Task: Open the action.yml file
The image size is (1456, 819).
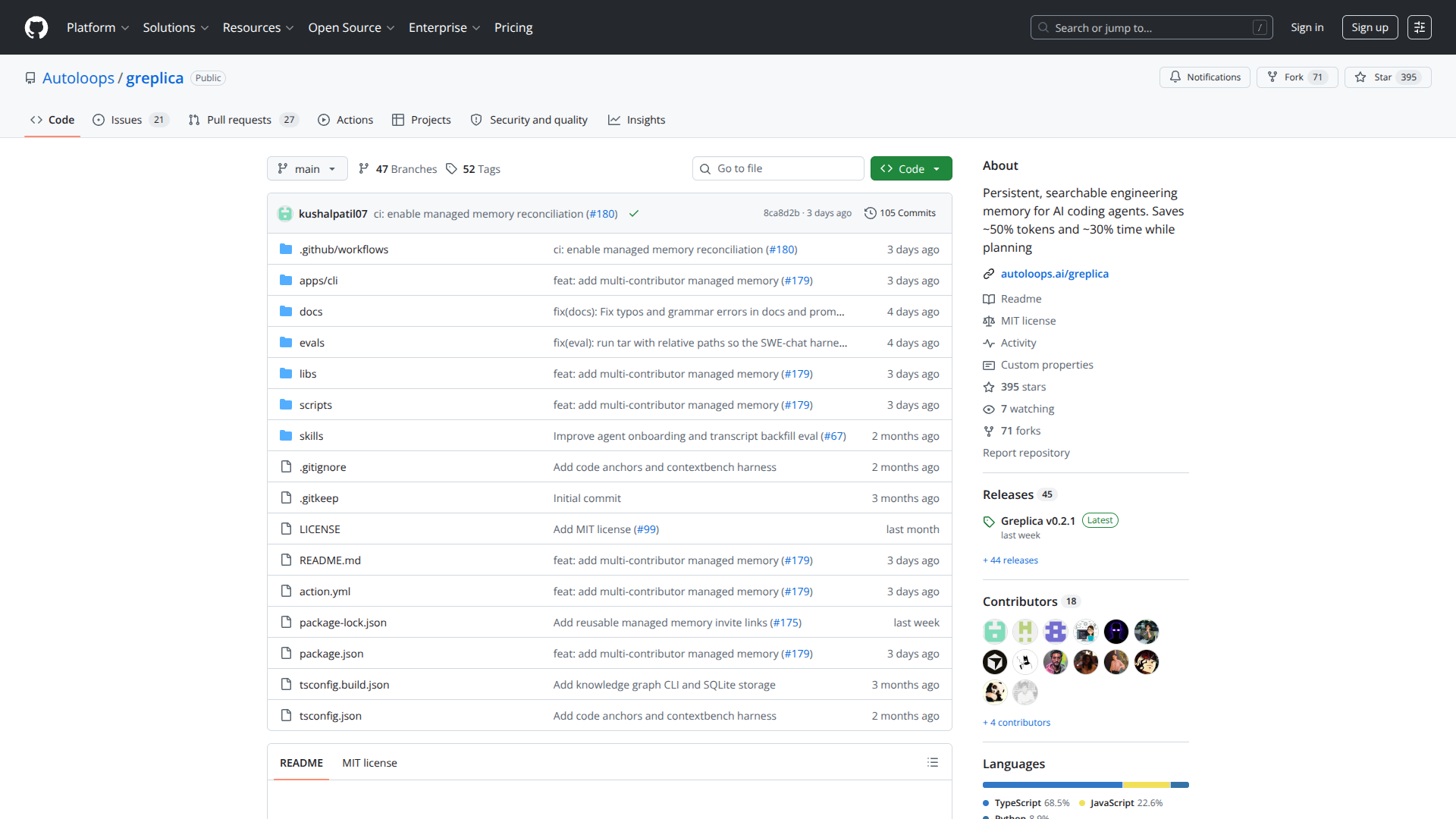Action: point(325,591)
